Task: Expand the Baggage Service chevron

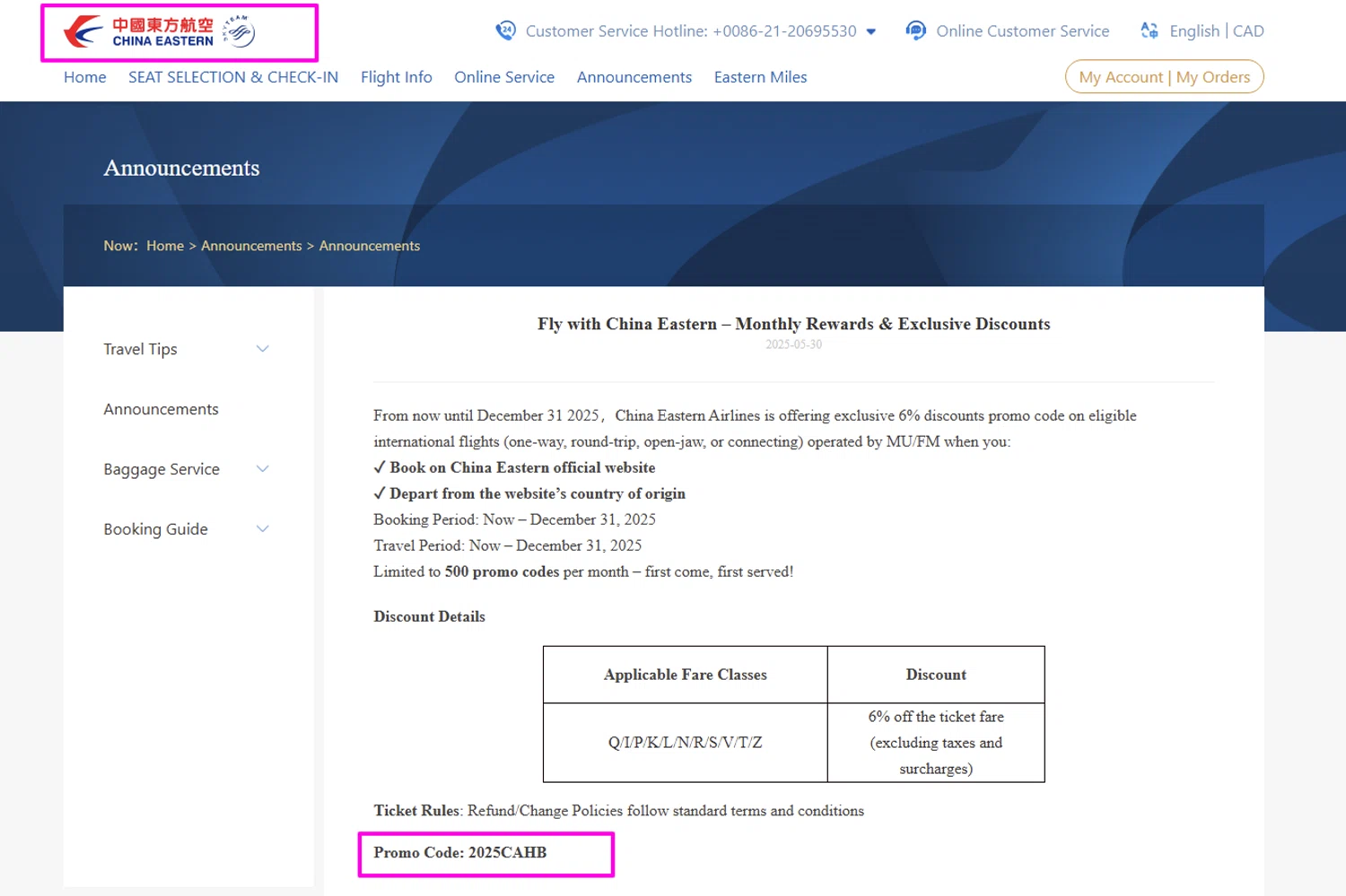Action: click(x=263, y=469)
